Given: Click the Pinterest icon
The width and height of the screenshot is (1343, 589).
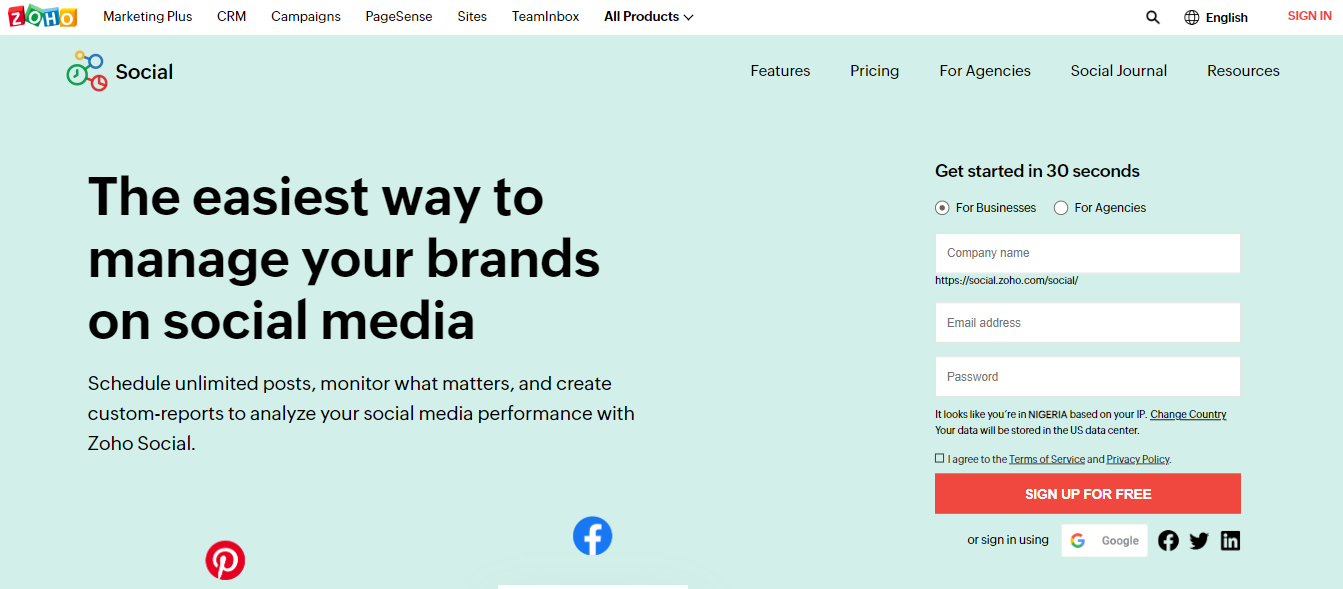Looking at the screenshot, I should [x=225, y=560].
